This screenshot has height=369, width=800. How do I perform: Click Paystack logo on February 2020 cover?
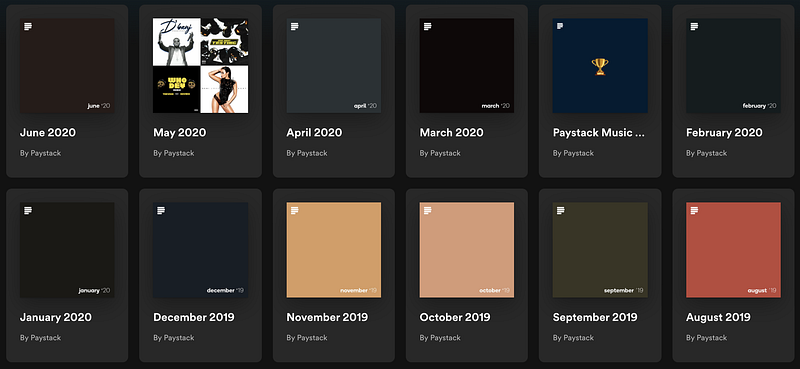point(694,27)
